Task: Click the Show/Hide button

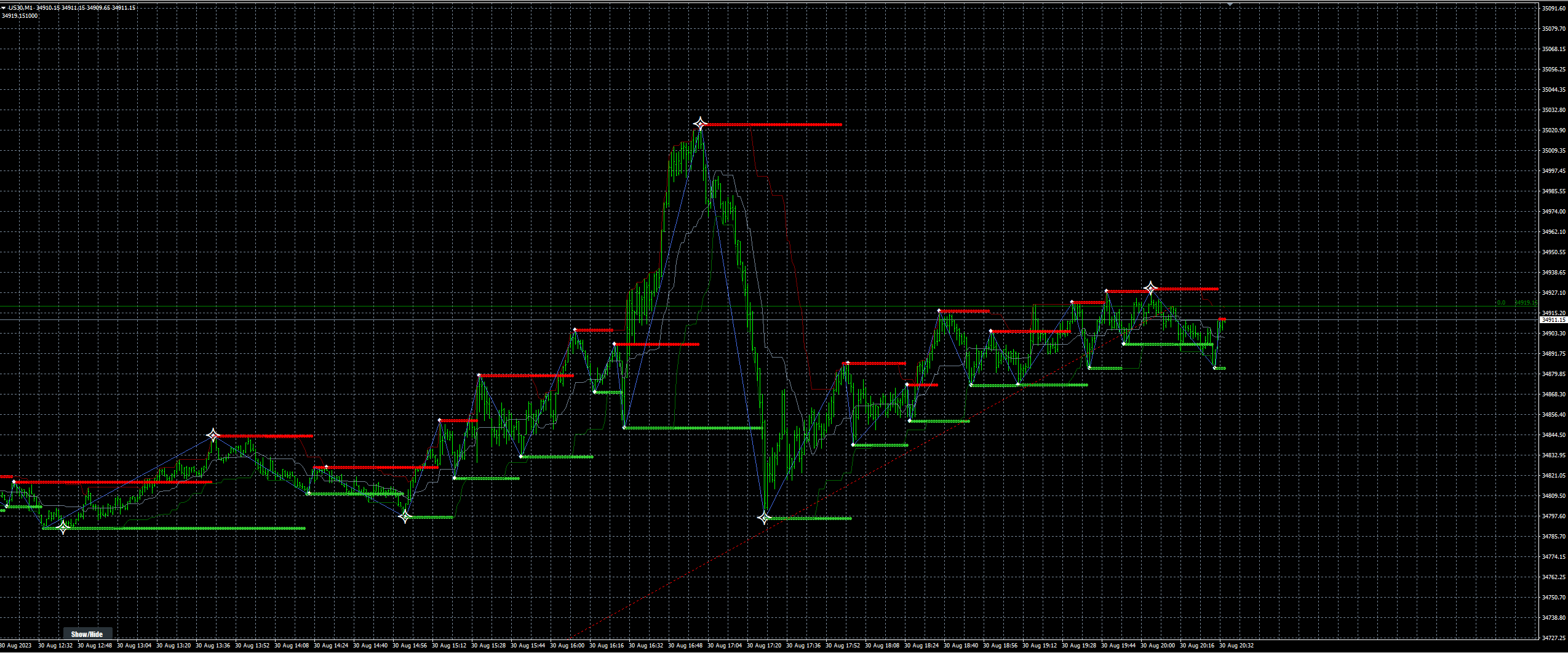Action: click(87, 634)
